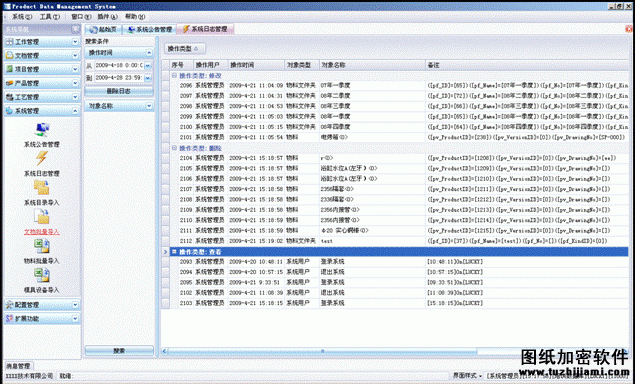Select the 系统日志管理 tab
The width and height of the screenshot is (635, 384).
[205, 29]
